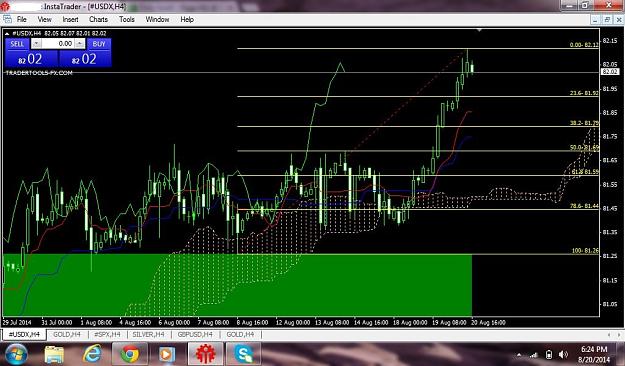Click the BUY one-click trading button
Viewport: 625px width, 366px height.
(x=99, y=44)
